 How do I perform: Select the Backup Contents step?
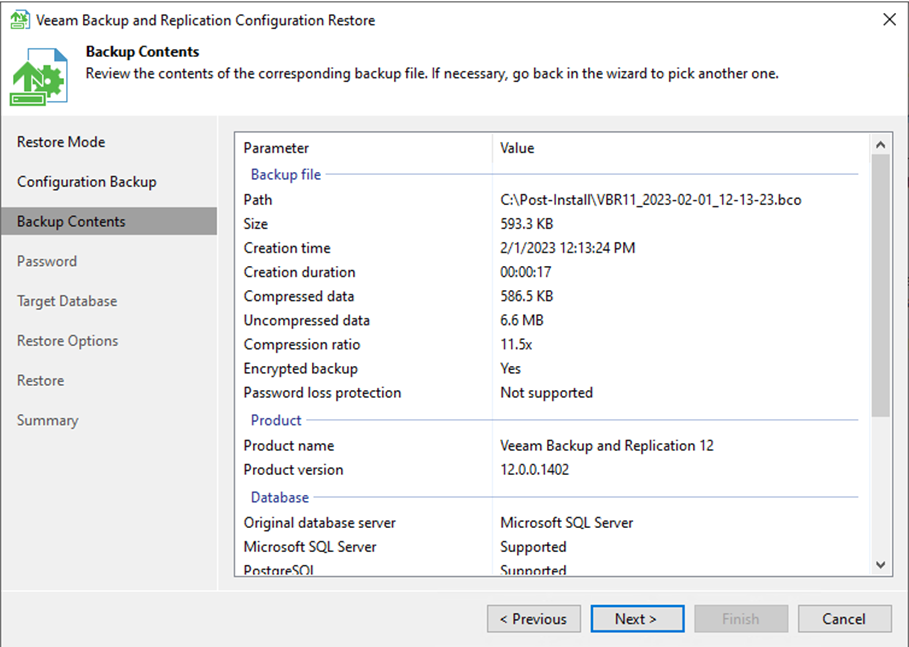pos(109,221)
